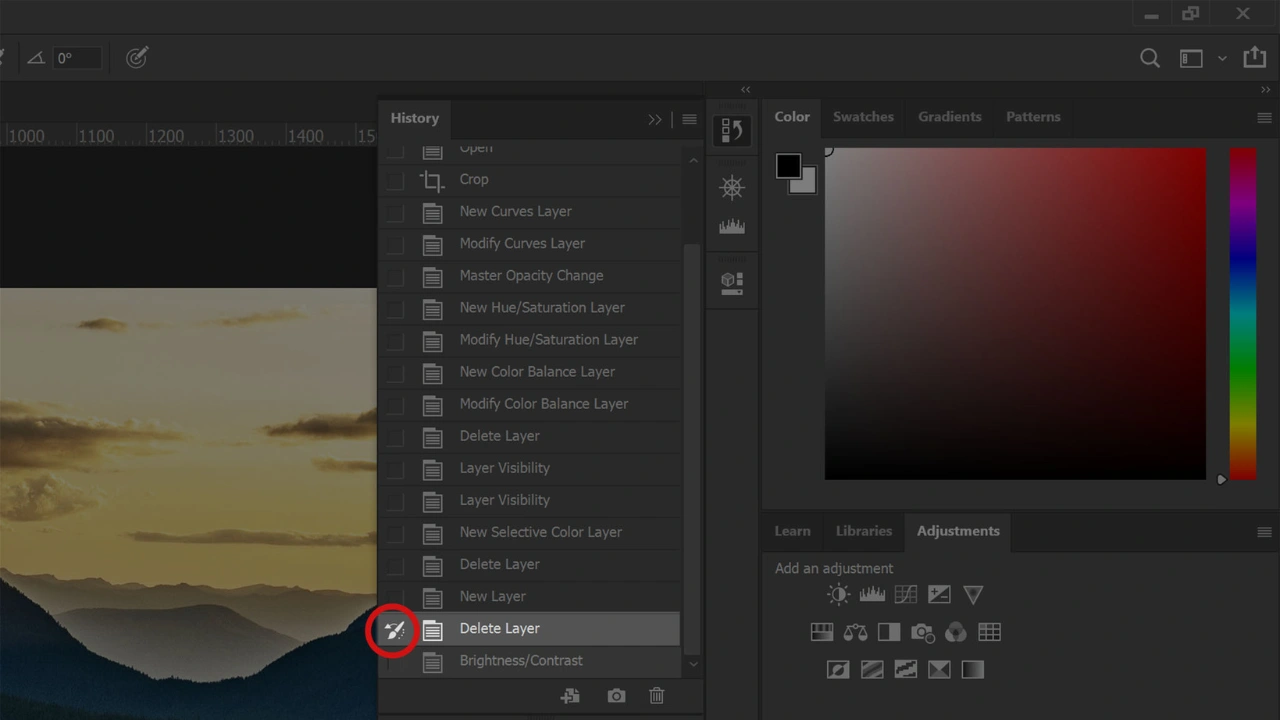Enable history state marker beside New Layer

394,596
